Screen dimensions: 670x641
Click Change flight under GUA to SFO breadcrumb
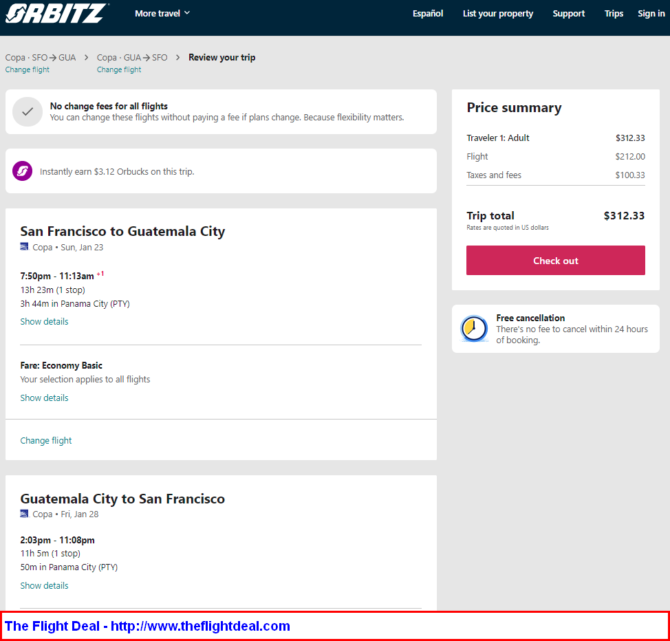coord(119,70)
